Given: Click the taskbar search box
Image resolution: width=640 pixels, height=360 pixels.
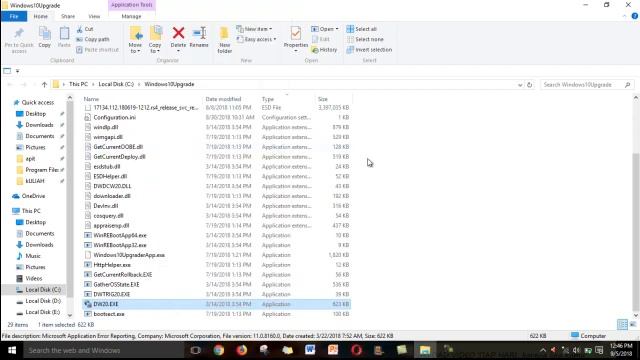Looking at the screenshot, I should pos(104,350).
